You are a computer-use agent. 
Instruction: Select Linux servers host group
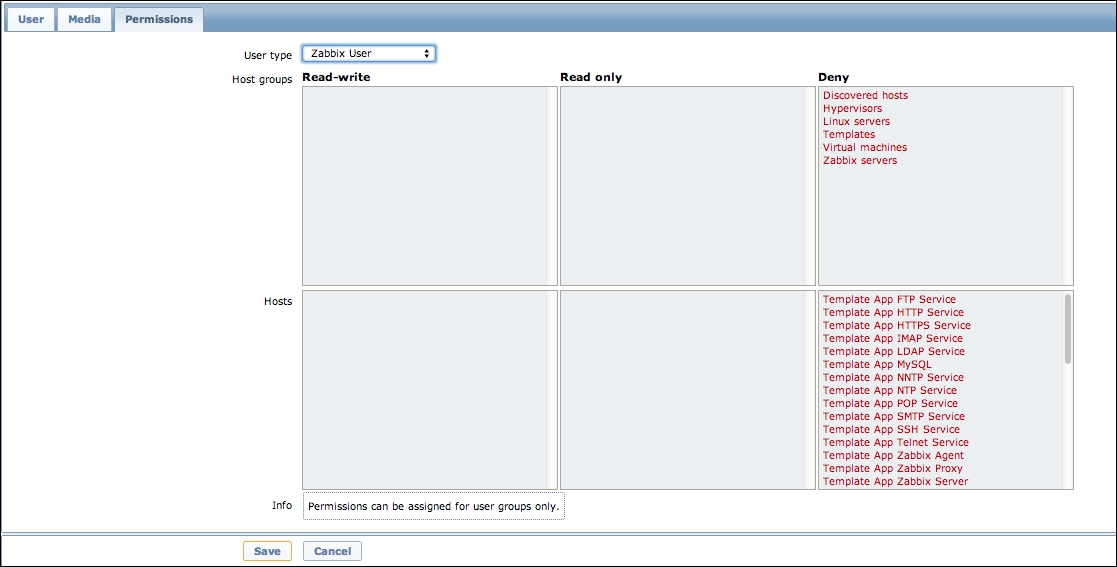tap(856, 122)
